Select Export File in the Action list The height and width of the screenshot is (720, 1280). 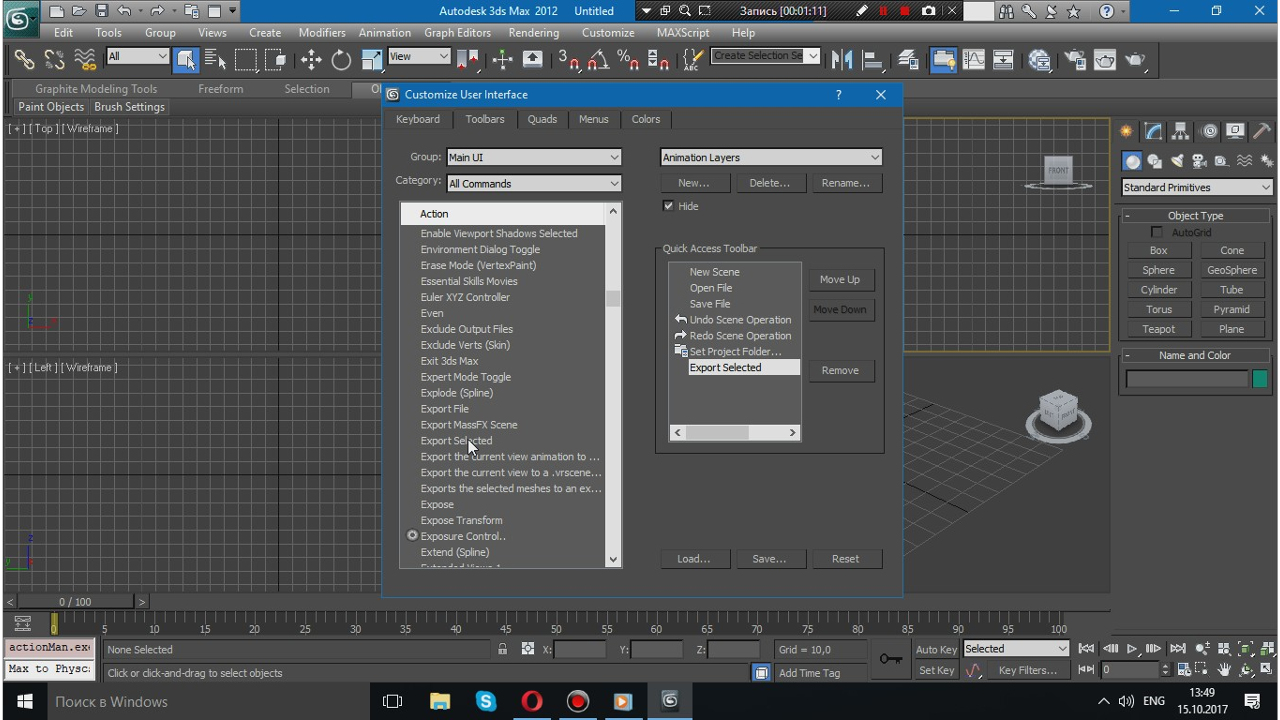pos(444,409)
